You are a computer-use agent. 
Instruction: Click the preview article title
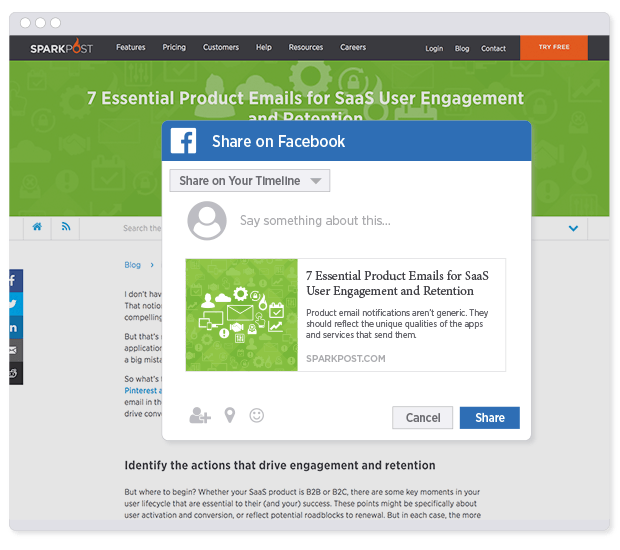coord(397,283)
